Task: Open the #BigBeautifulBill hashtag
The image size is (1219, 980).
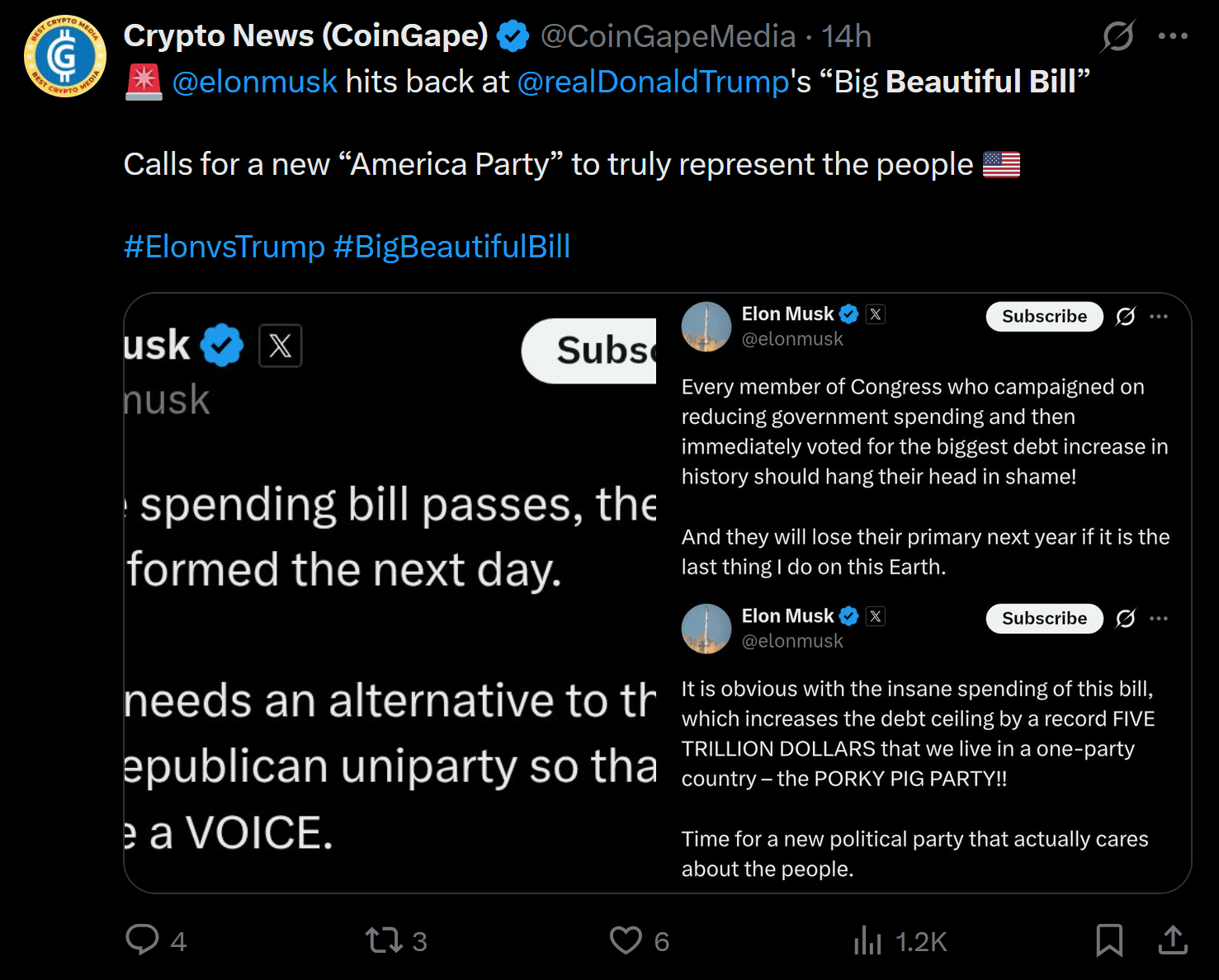Action: [x=451, y=247]
